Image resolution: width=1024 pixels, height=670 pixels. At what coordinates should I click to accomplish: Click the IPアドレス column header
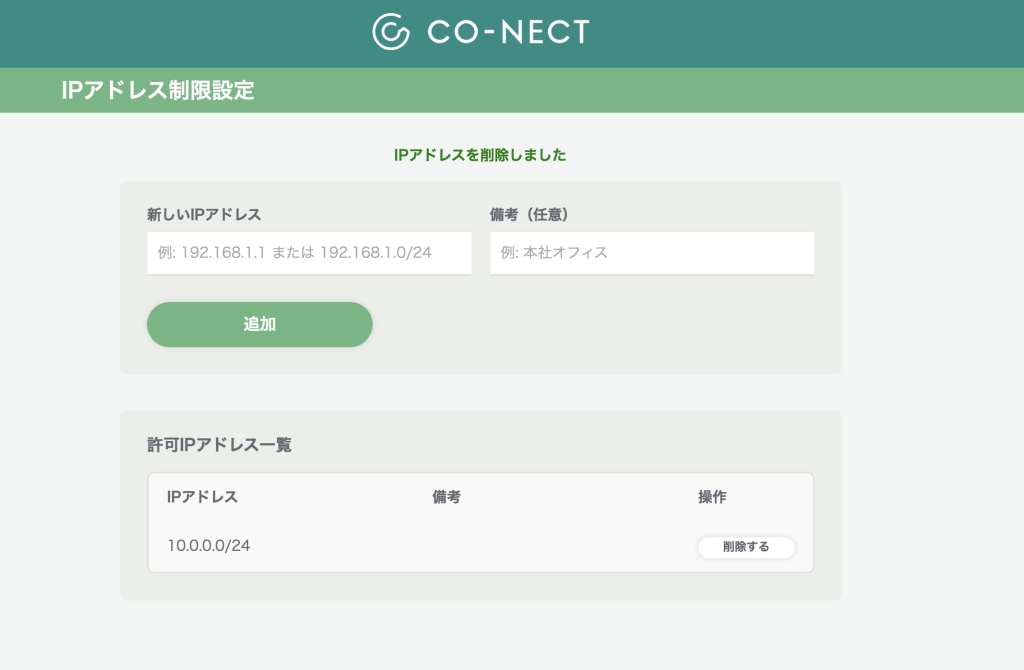pos(202,496)
